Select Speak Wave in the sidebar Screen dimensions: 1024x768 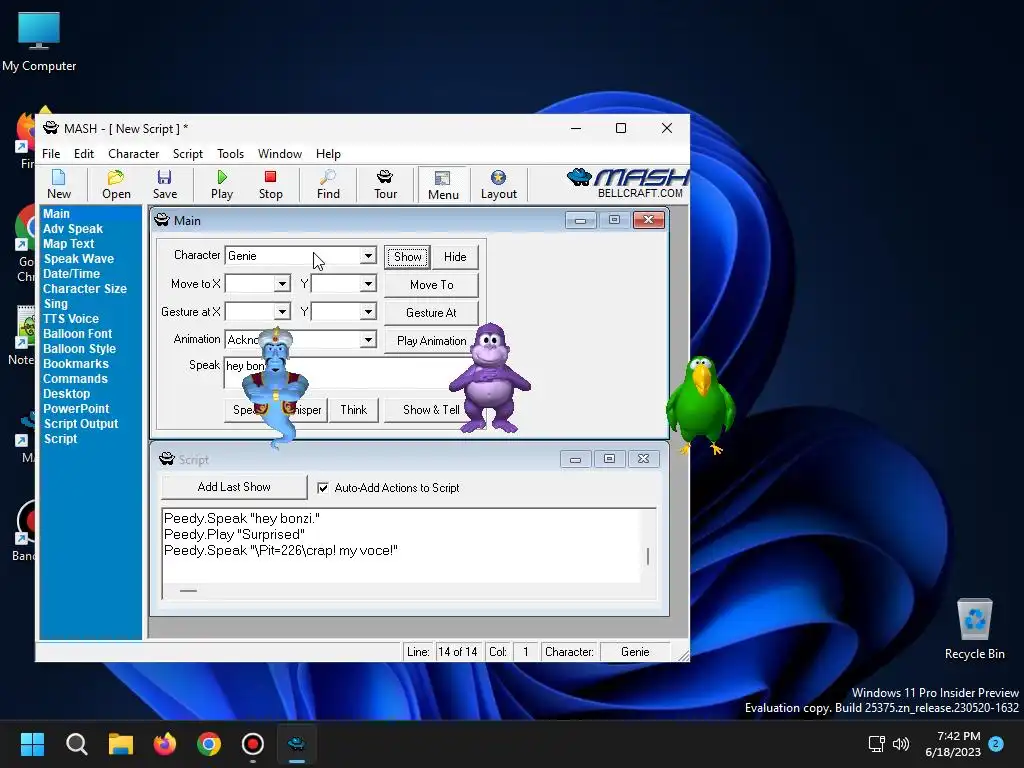[x=78, y=259]
